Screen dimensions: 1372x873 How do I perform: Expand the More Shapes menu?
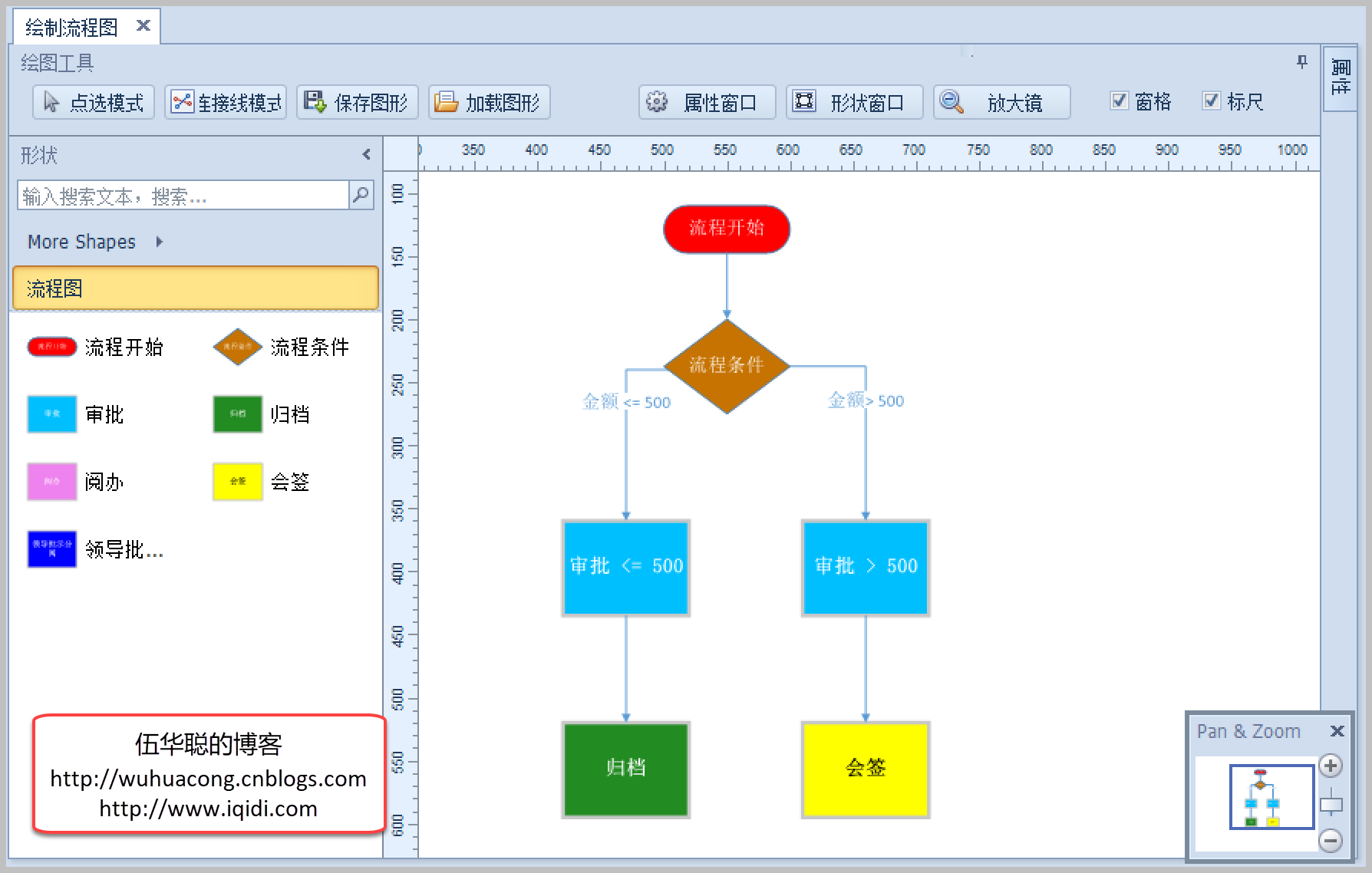95,242
